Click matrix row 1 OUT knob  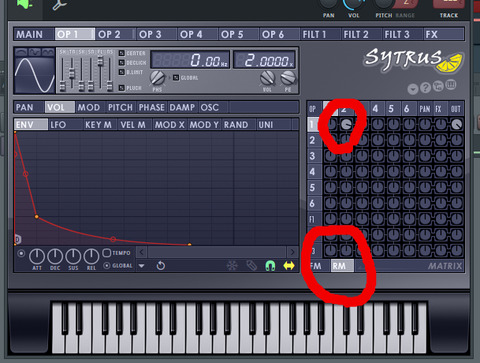tap(456, 125)
